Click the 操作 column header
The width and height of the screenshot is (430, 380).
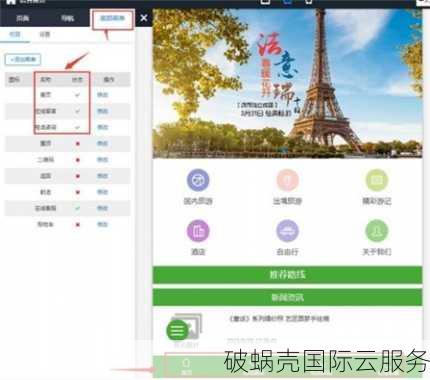pyautogui.click(x=109, y=80)
